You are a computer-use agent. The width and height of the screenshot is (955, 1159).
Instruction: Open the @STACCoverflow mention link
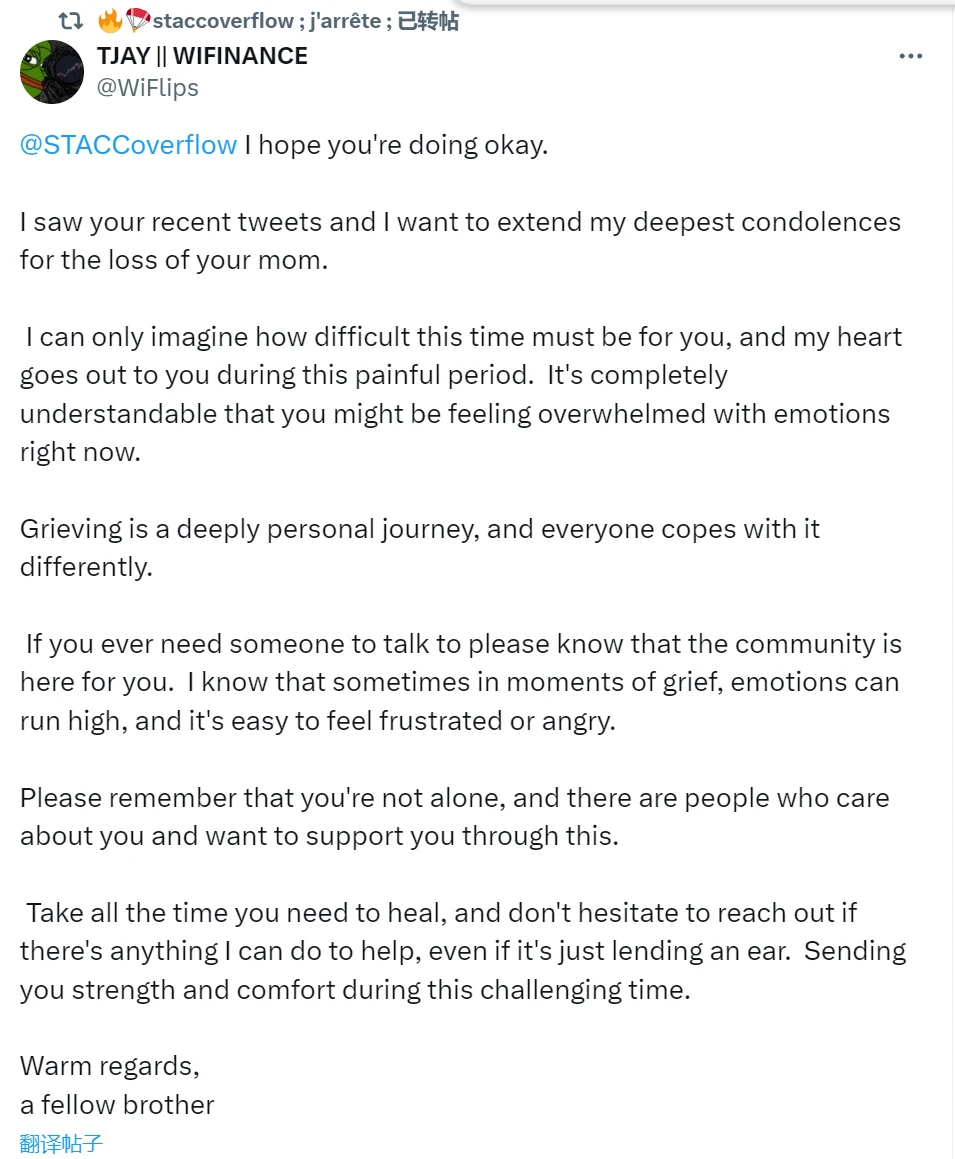[128, 145]
